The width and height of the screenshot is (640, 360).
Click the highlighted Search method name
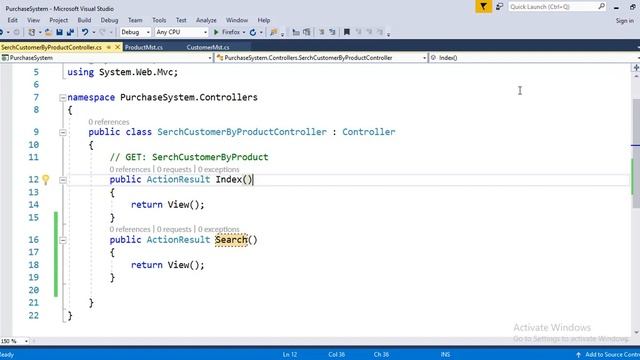[x=231, y=240]
